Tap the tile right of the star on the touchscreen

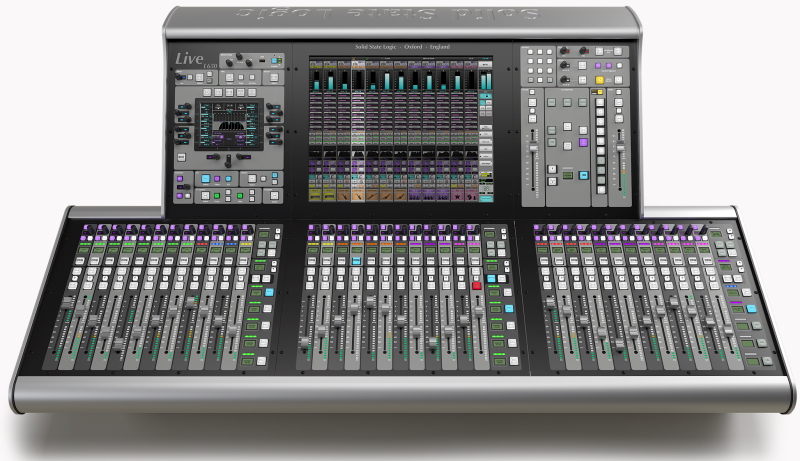(471, 196)
